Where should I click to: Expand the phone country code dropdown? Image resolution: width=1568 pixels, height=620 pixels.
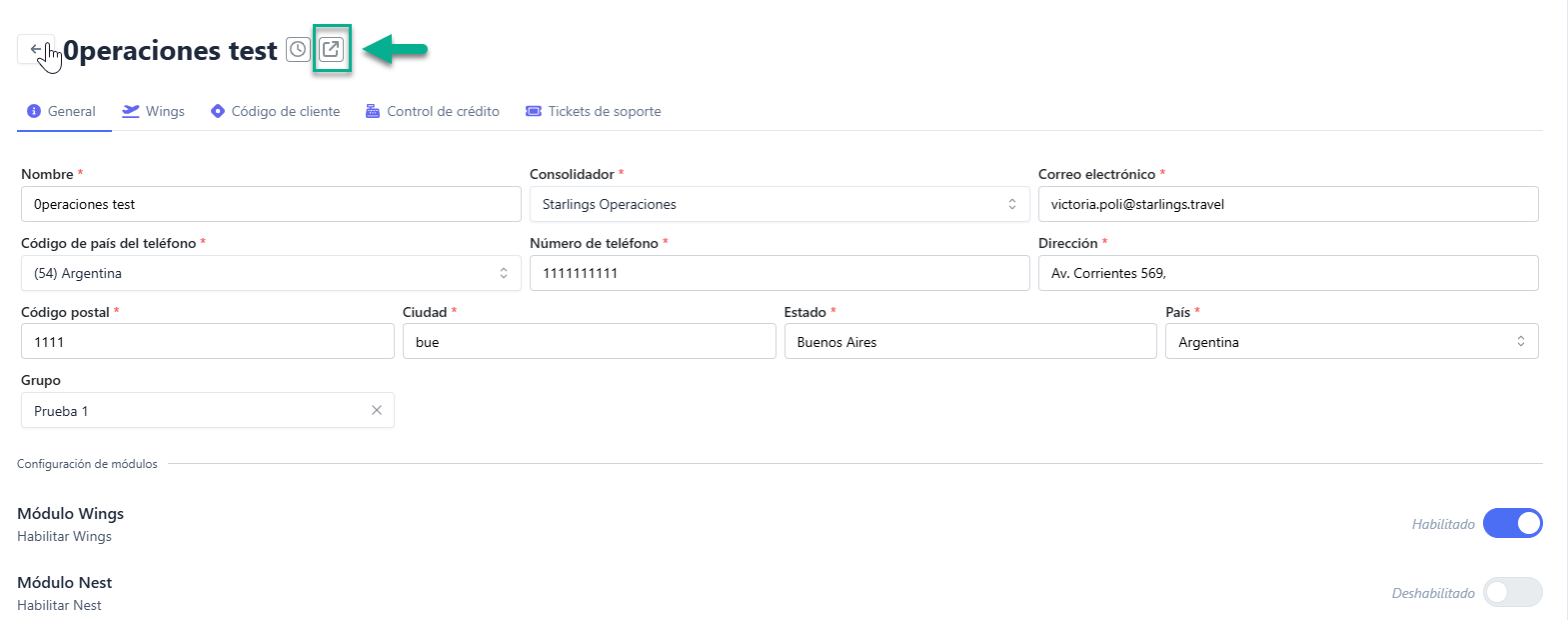pyautogui.click(x=271, y=273)
